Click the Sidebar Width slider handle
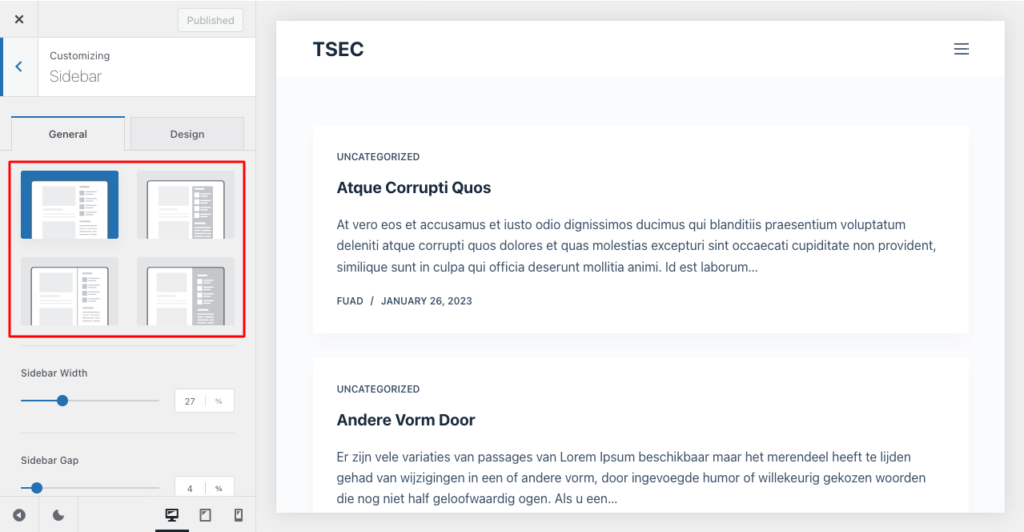1024x532 pixels. 62,401
